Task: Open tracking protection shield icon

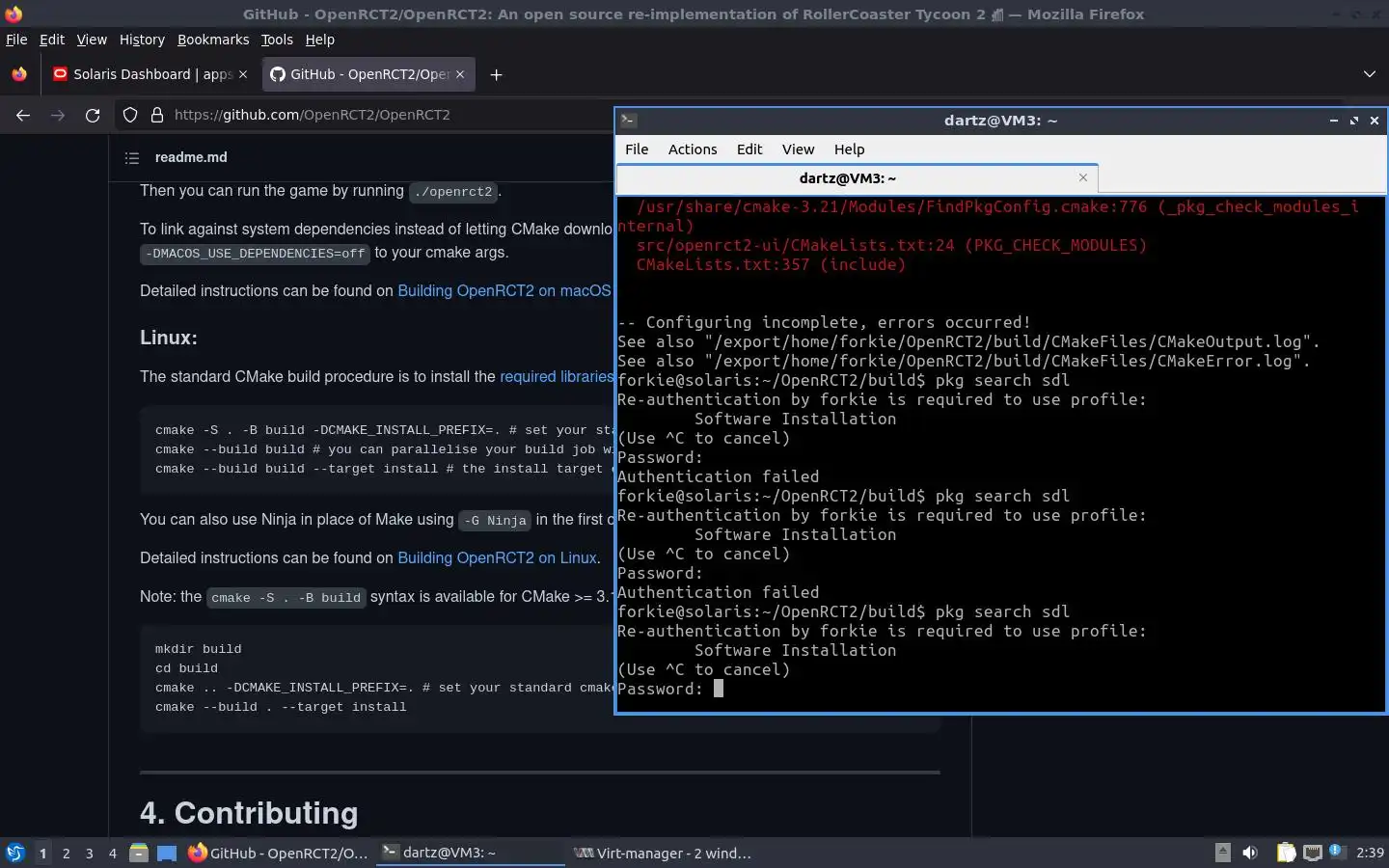Action: point(130,115)
